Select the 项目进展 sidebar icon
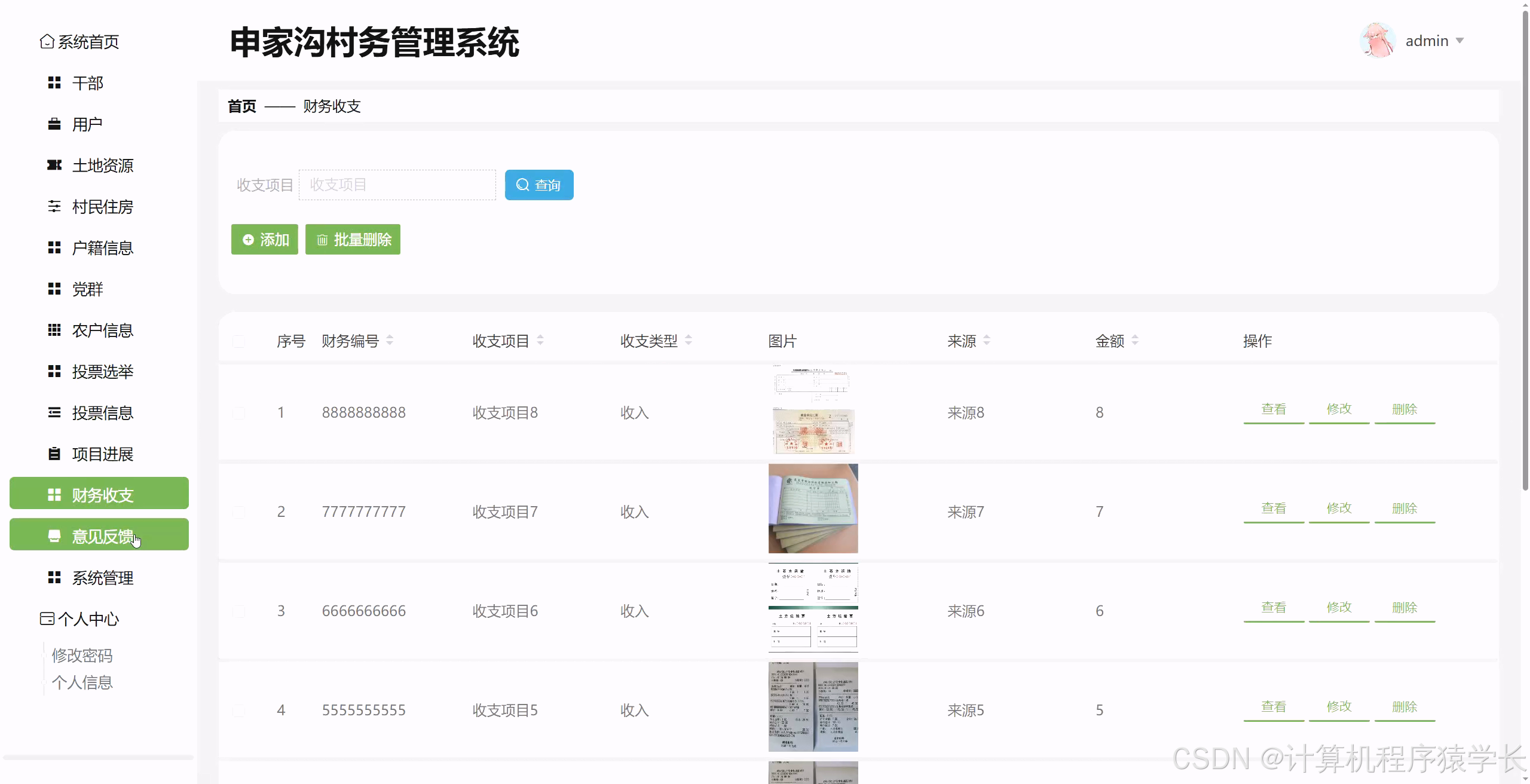This screenshot has width=1530, height=784. click(54, 454)
